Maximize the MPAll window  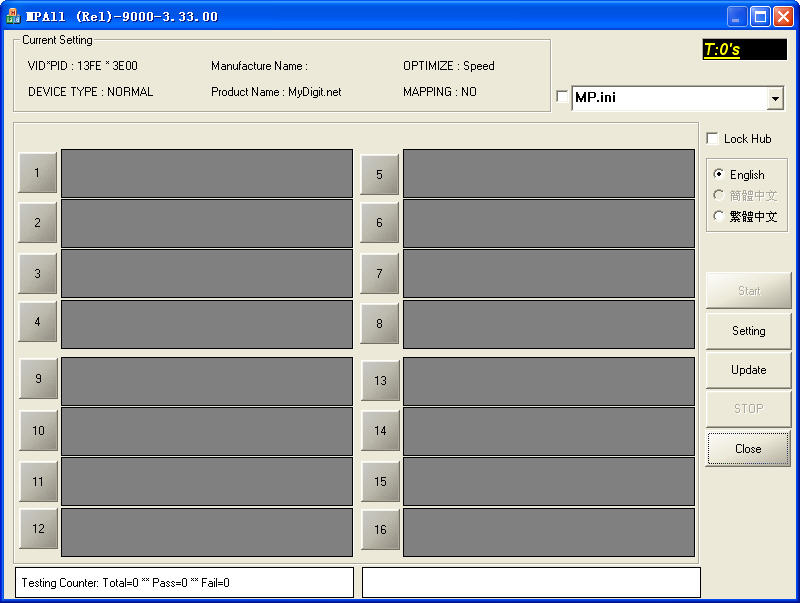point(760,16)
